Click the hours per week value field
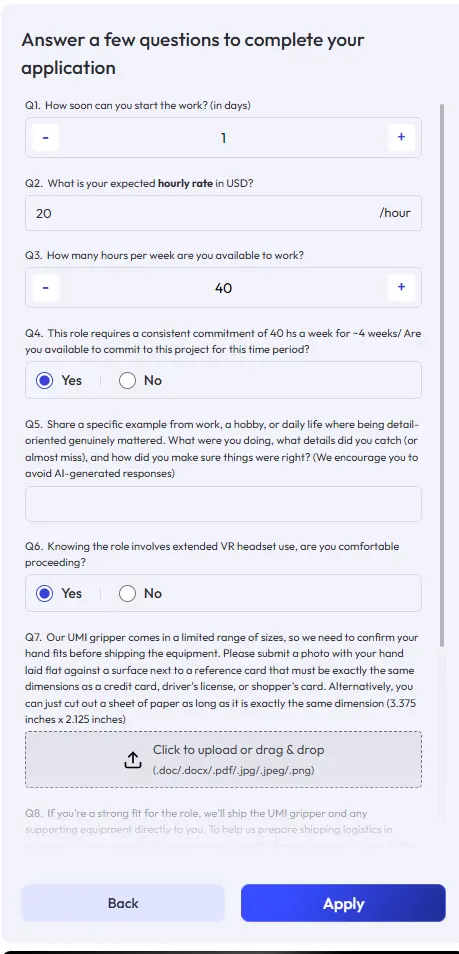The width and height of the screenshot is (459, 954). [x=223, y=288]
